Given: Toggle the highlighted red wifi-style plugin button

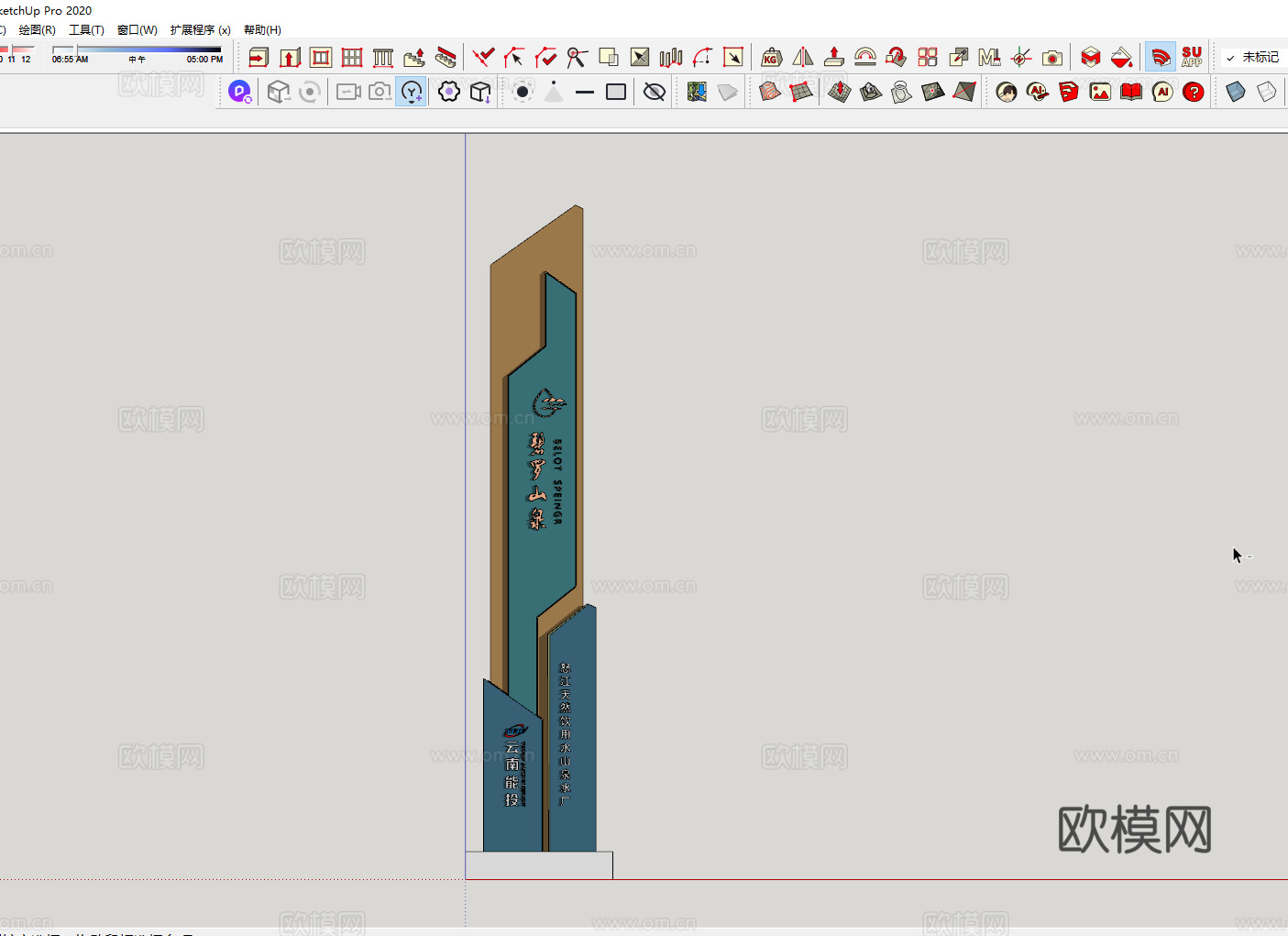Looking at the screenshot, I should click(x=1160, y=58).
